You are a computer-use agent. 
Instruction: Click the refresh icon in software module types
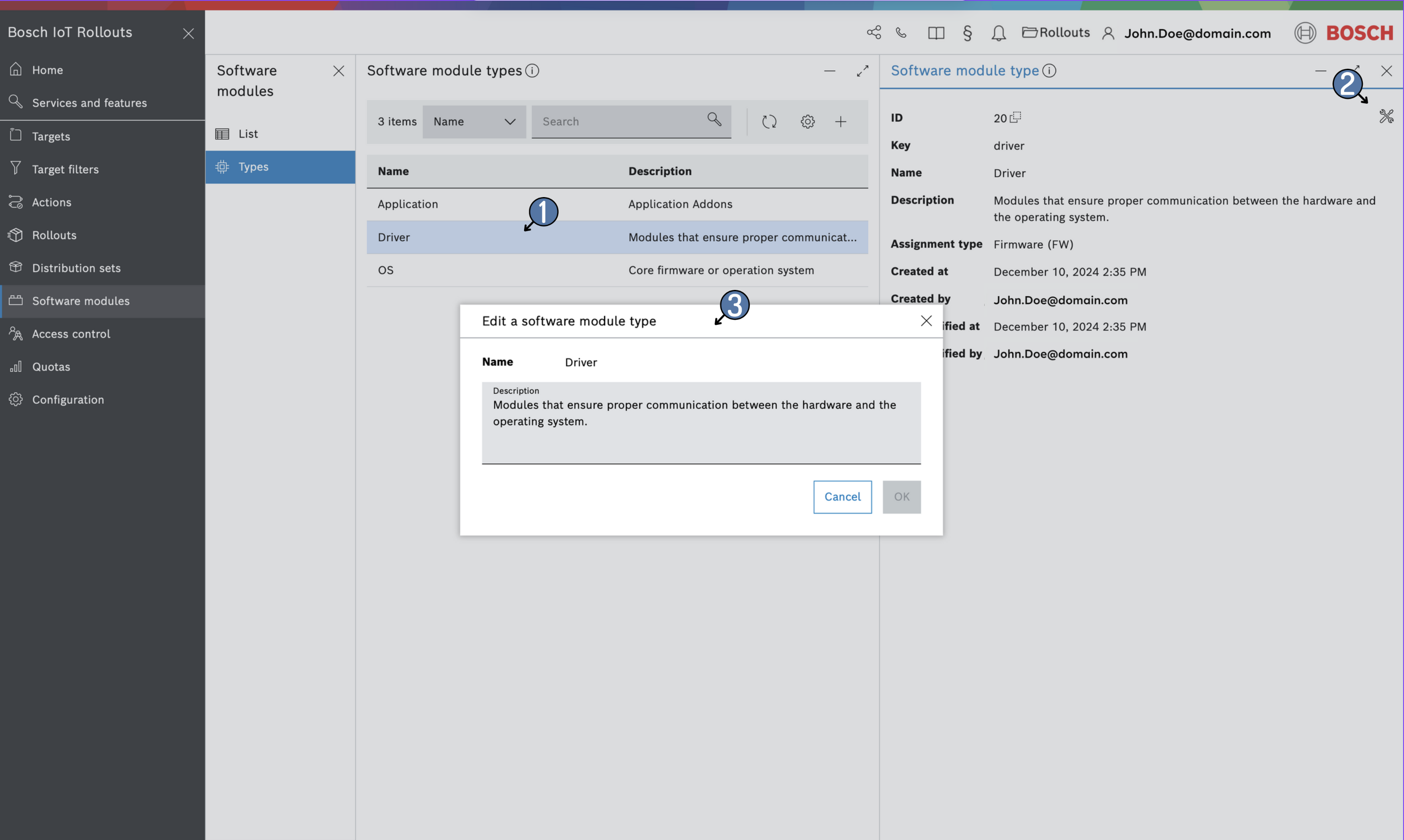770,121
